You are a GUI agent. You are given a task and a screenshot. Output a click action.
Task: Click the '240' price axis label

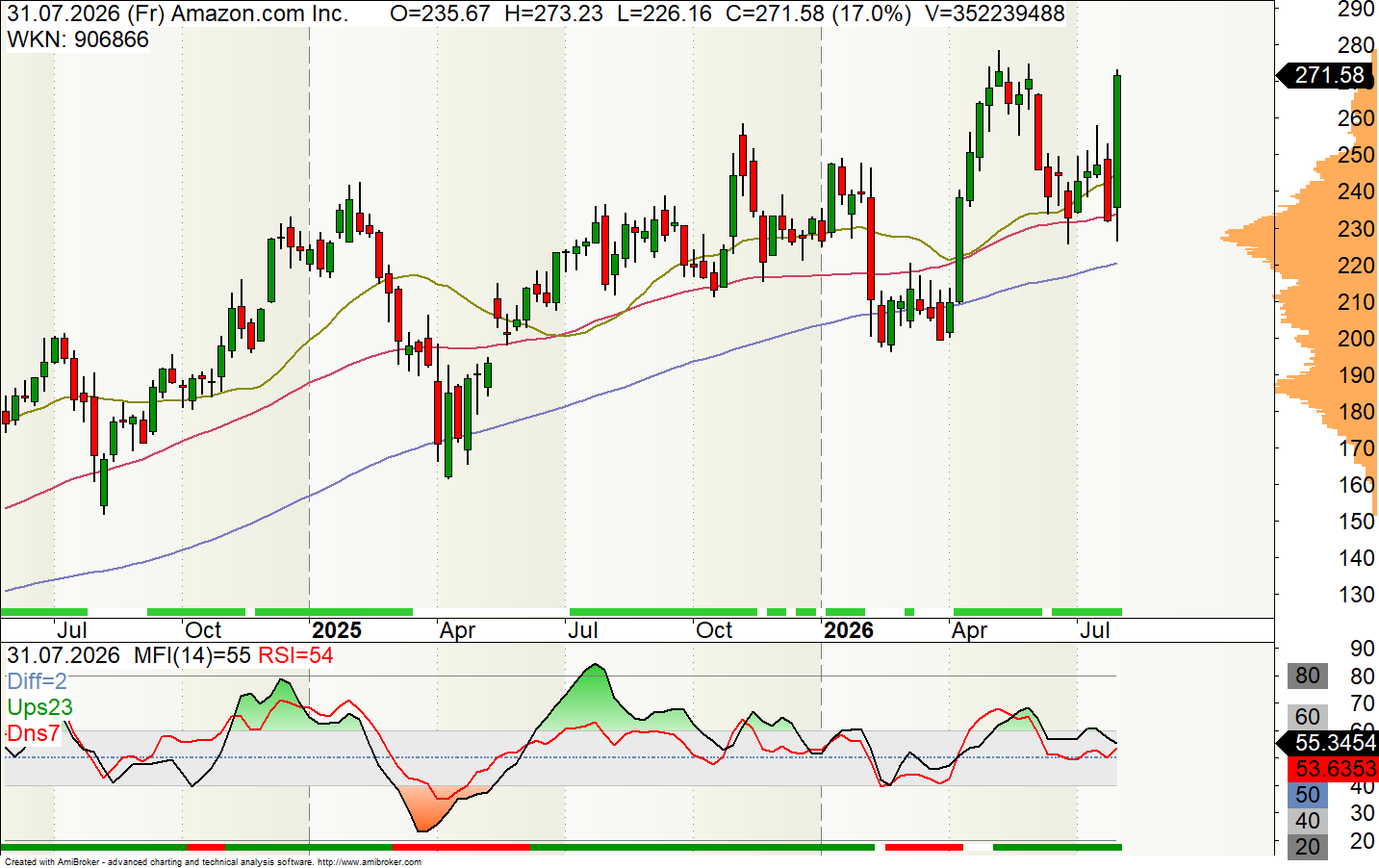[1356, 191]
